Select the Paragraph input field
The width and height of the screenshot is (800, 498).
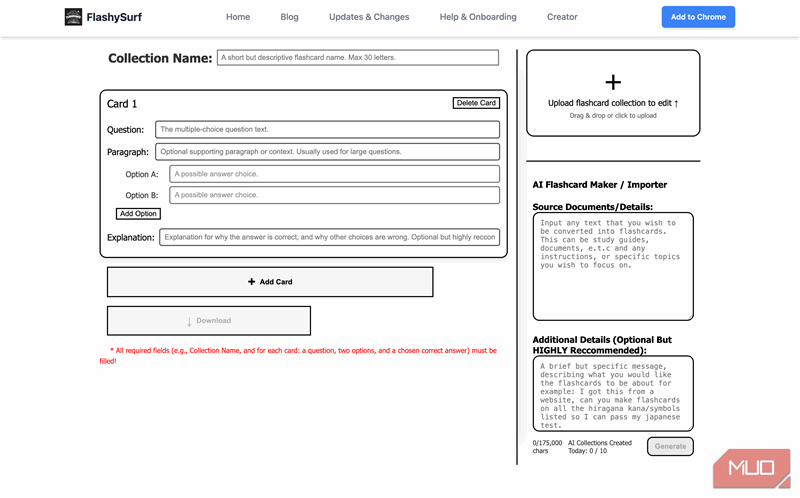pyautogui.click(x=327, y=152)
